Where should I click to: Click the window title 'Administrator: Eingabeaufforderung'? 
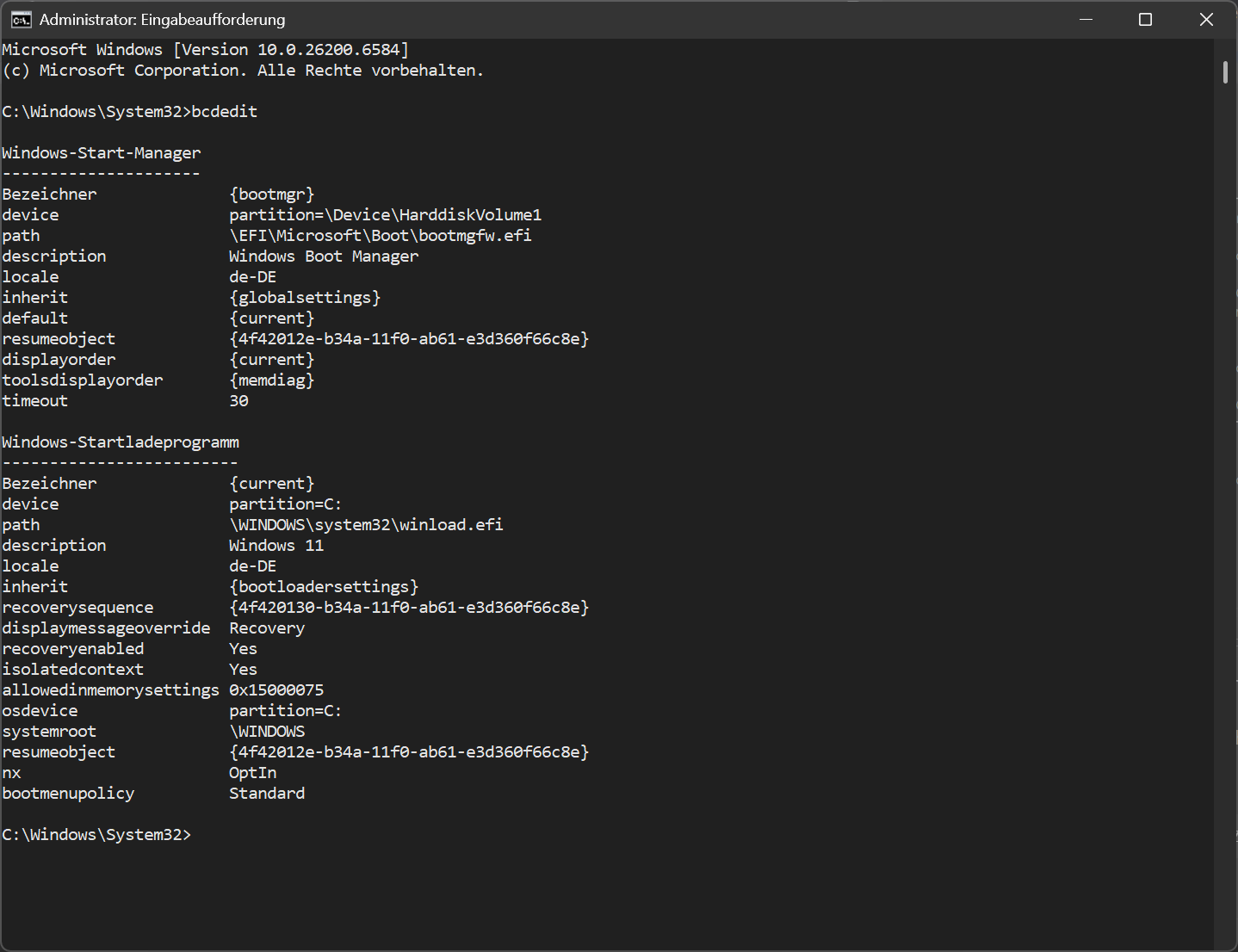click(x=162, y=19)
